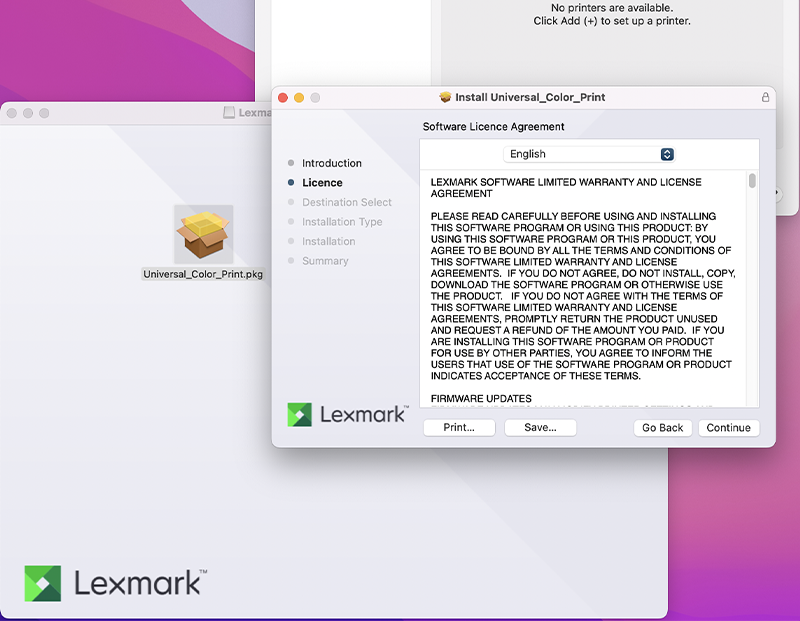
Task: Click the Save... button
Action: coord(540,428)
